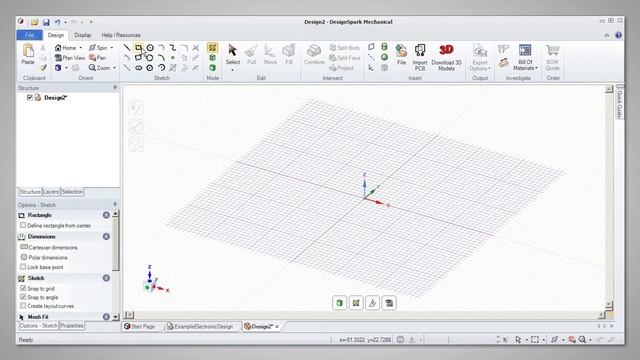Select the Three-Point Rectangle tool
Screen dimensions: 640x360
138,58
